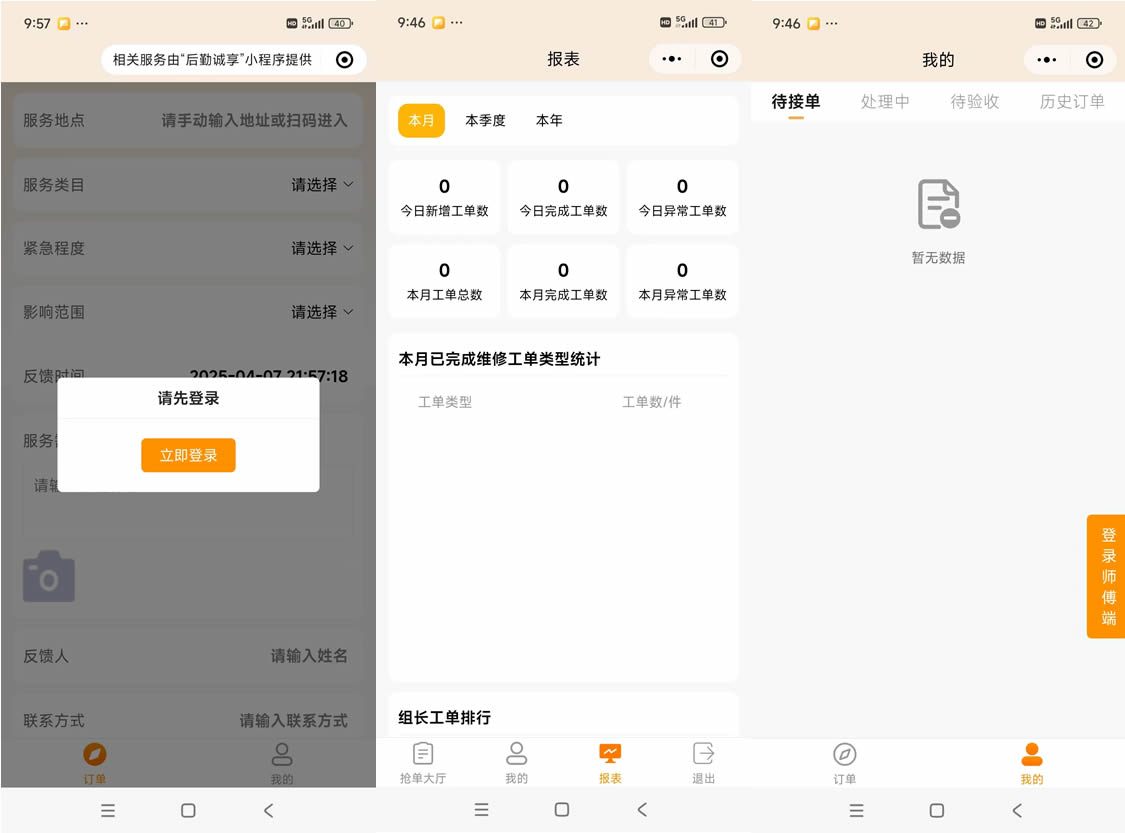Select the 本月 time filter
1125x833 pixels.
pyautogui.click(x=420, y=120)
